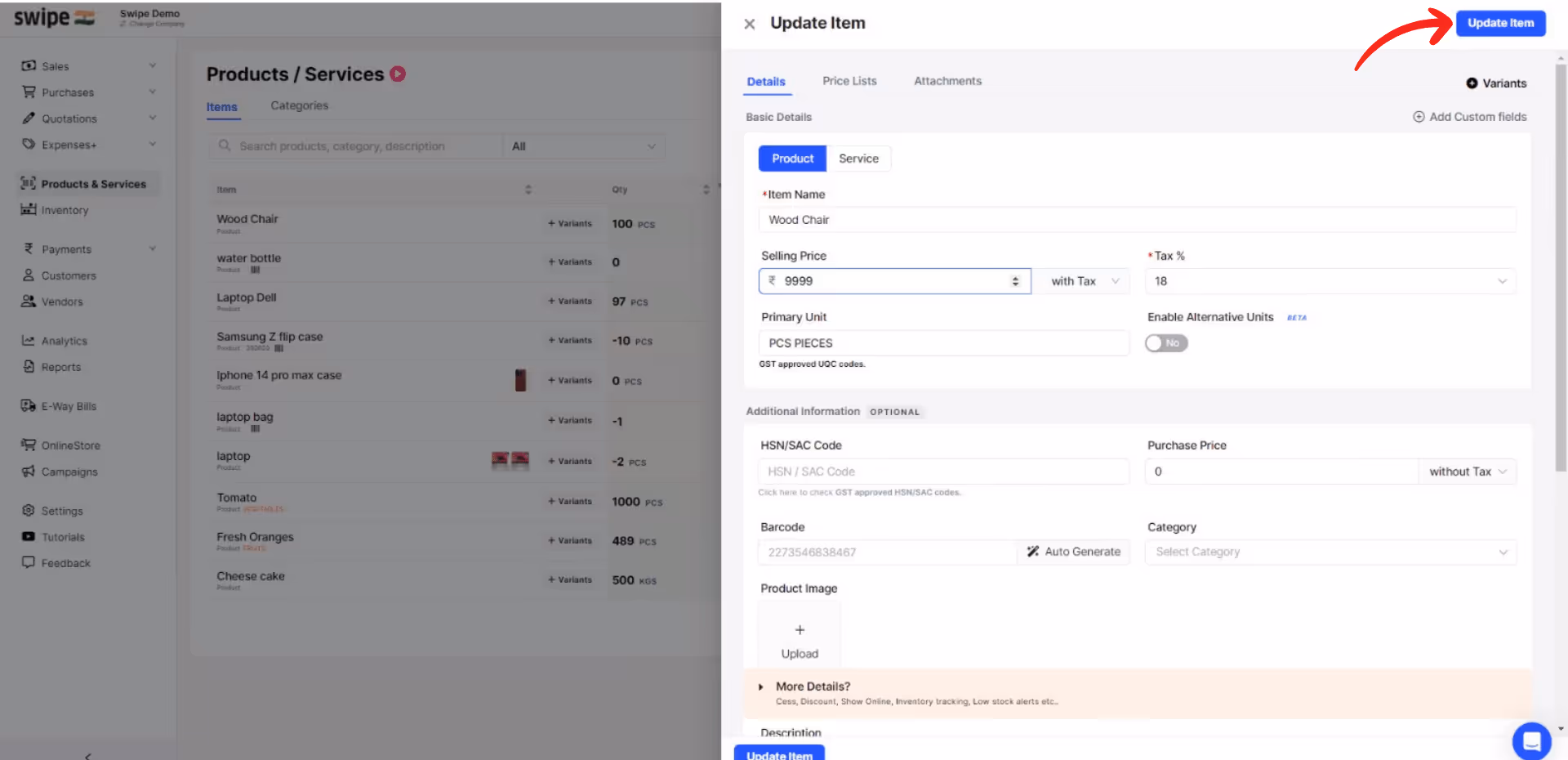The image size is (1568, 760).
Task: Click the top-right Update Item button
Action: click(x=1500, y=23)
